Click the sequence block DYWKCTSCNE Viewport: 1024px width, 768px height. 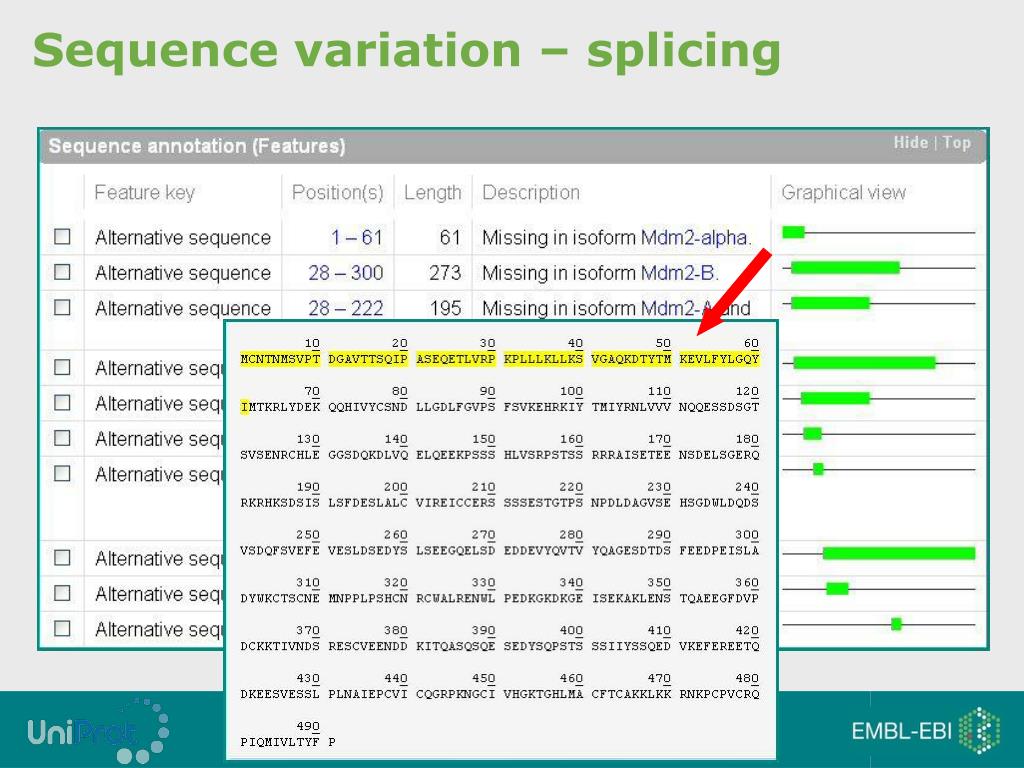[280, 598]
